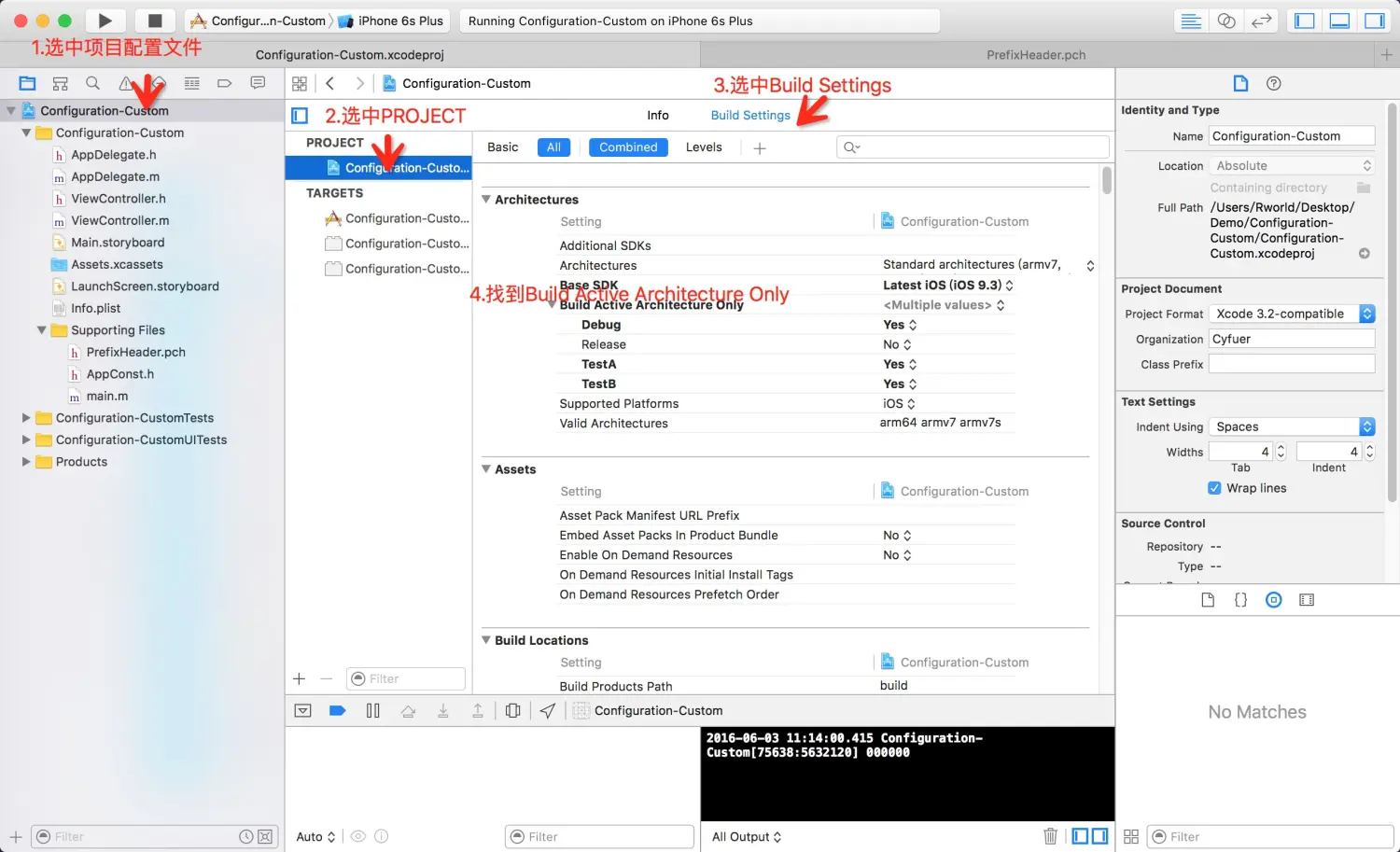The height and width of the screenshot is (852, 1400).
Task: Show the File inspector
Action: tap(1240, 83)
